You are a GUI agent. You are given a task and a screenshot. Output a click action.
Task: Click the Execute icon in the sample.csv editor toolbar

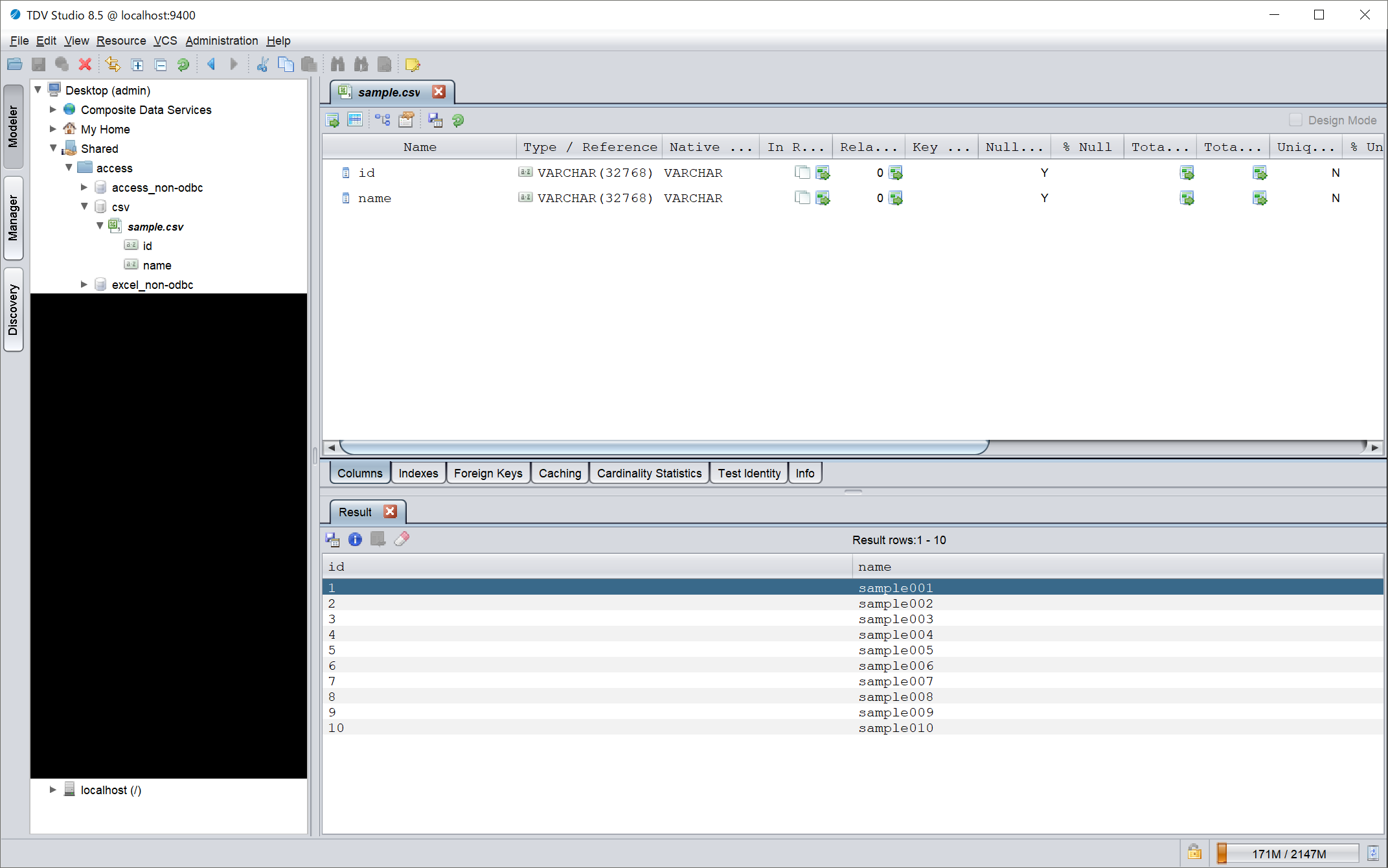332,120
